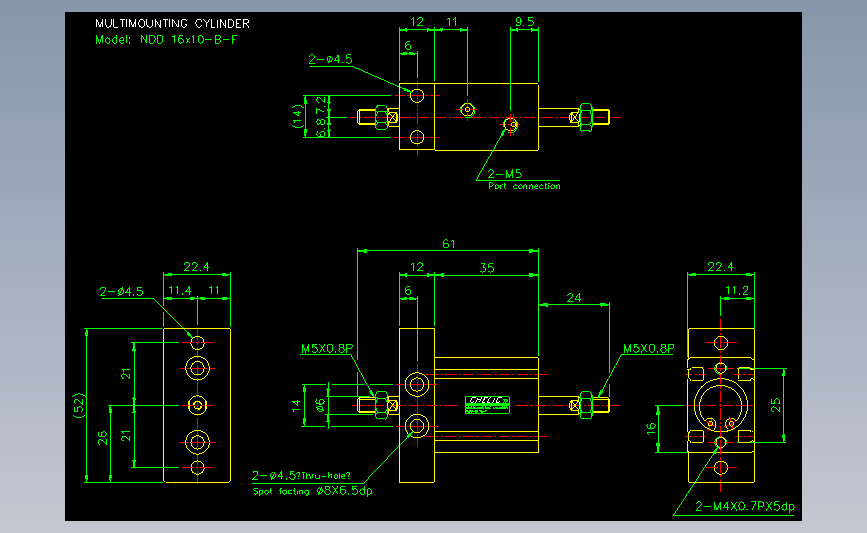The image size is (867, 533).
Task: Click the (52) height dimension
Action: (x=79, y=405)
